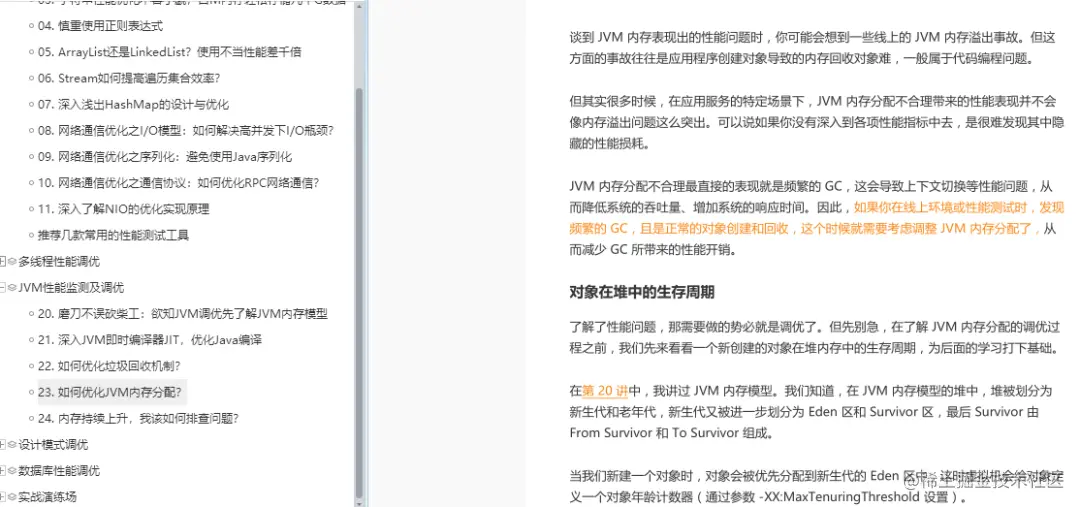Screen dimensions: 1080x507
Task: Click the sidebar vertical scrollbar thumb
Action: [359, 293]
